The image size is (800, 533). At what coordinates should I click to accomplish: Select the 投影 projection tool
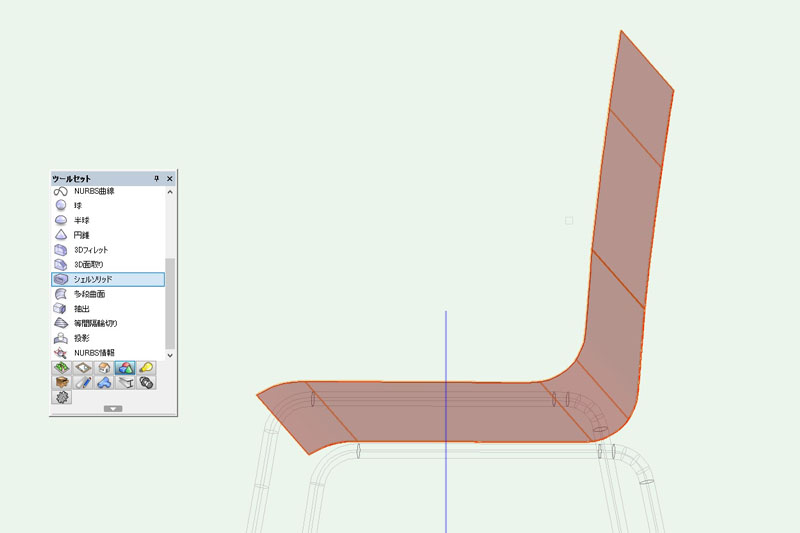coord(108,338)
